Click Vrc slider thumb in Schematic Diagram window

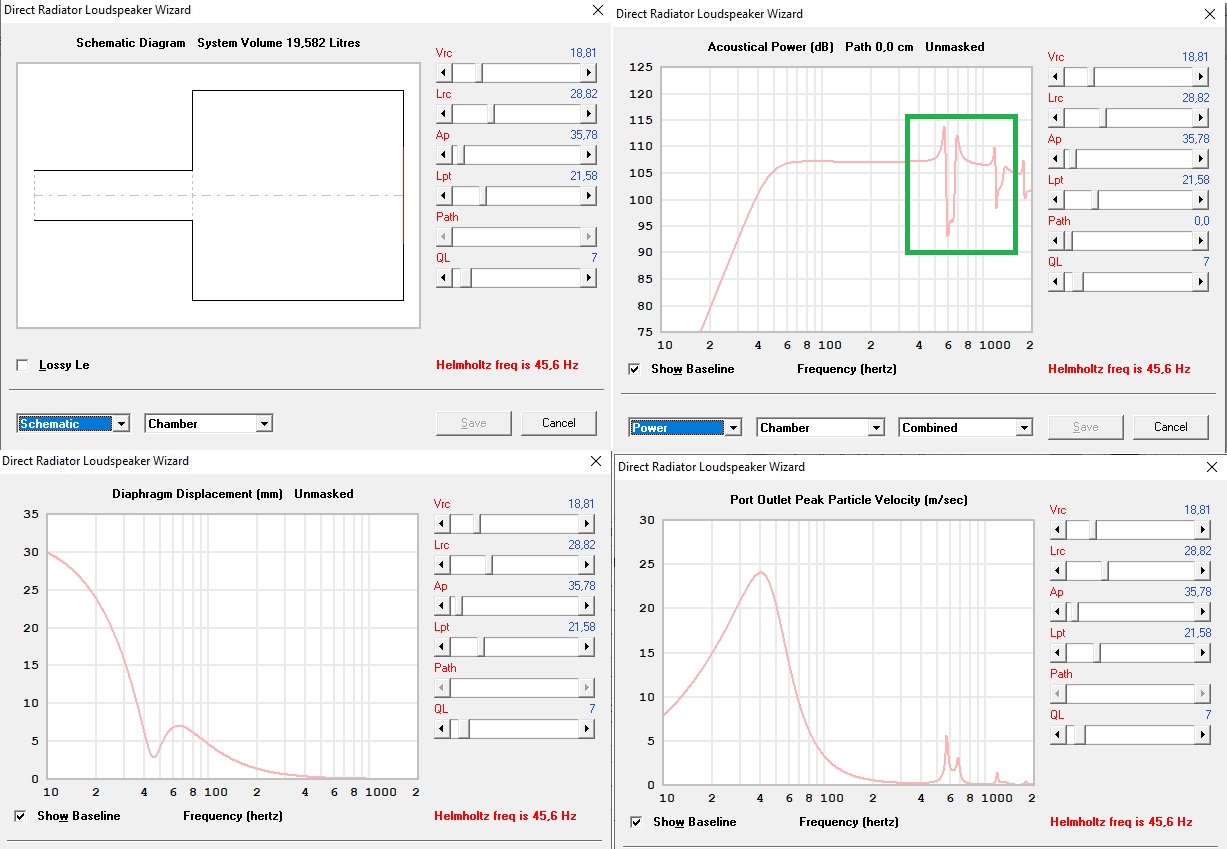[480, 73]
